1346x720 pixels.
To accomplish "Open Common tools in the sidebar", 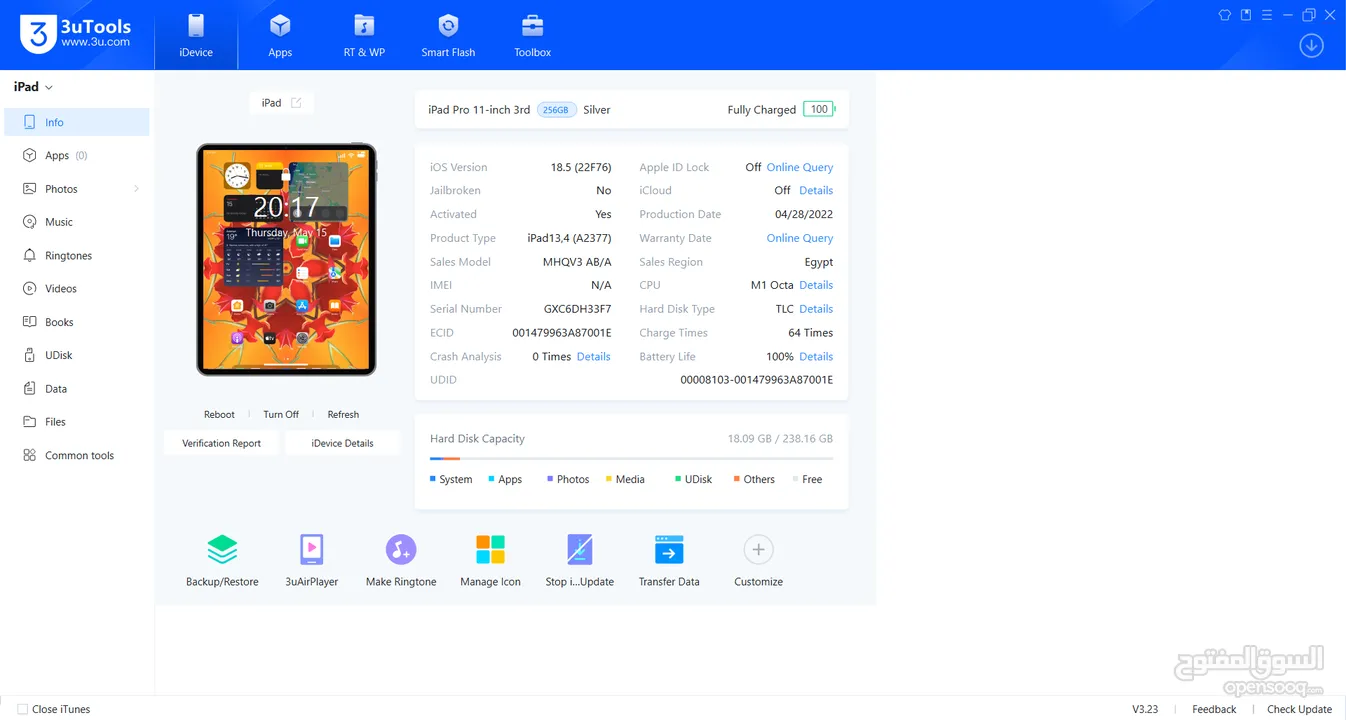I will coord(77,455).
